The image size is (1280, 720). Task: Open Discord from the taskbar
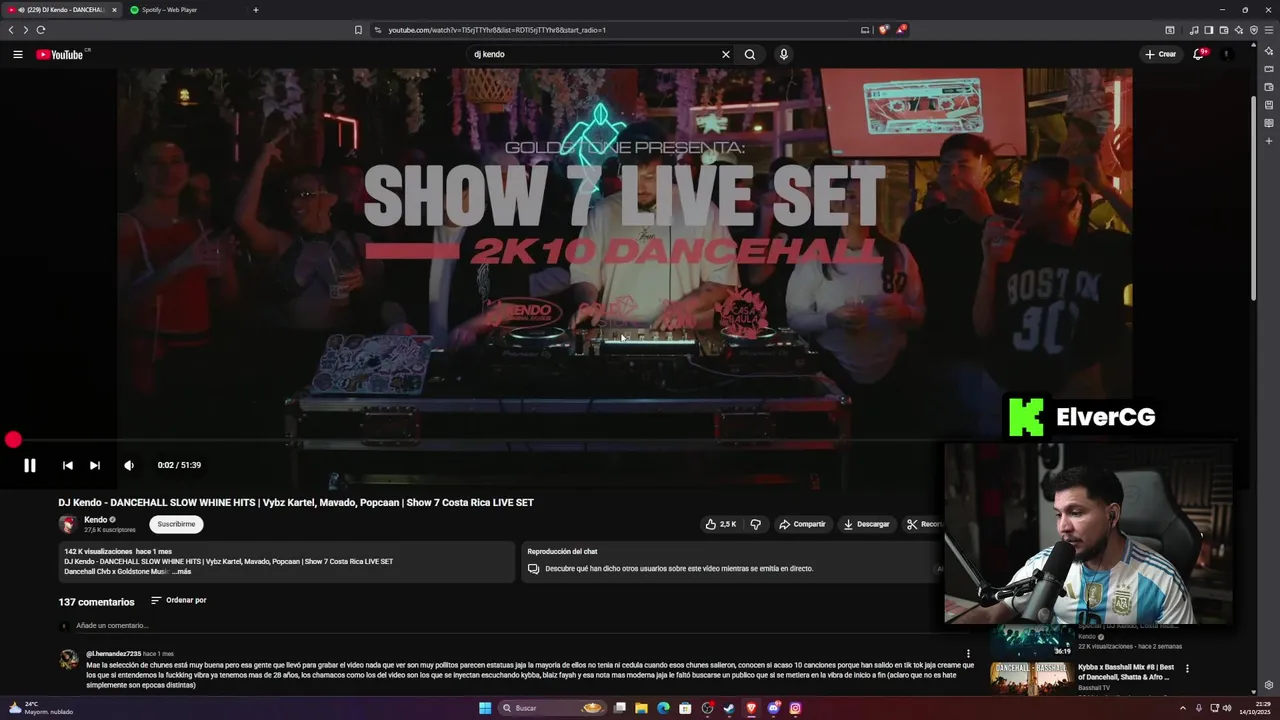point(773,708)
